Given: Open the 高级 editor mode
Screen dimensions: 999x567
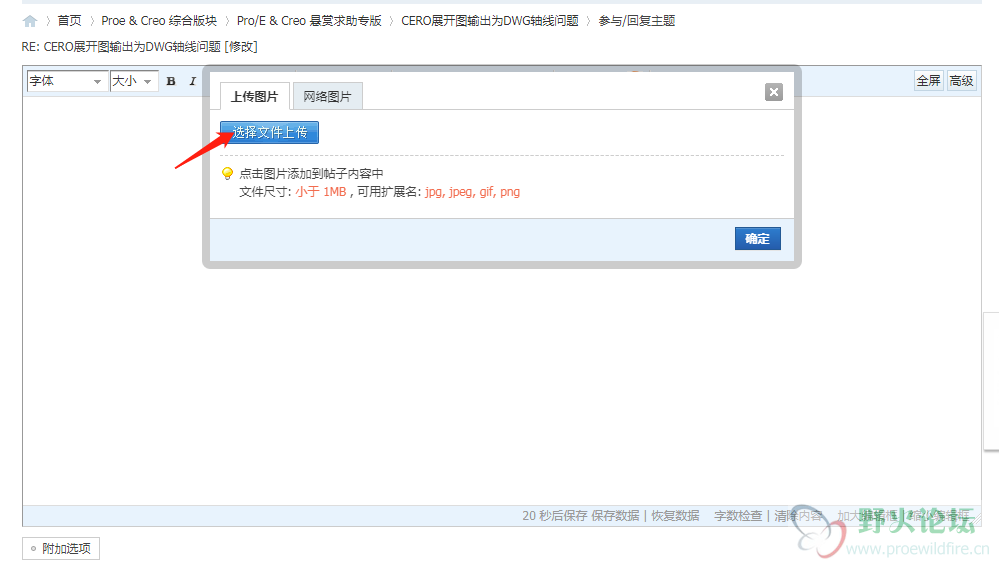Looking at the screenshot, I should pyautogui.click(x=961, y=80).
